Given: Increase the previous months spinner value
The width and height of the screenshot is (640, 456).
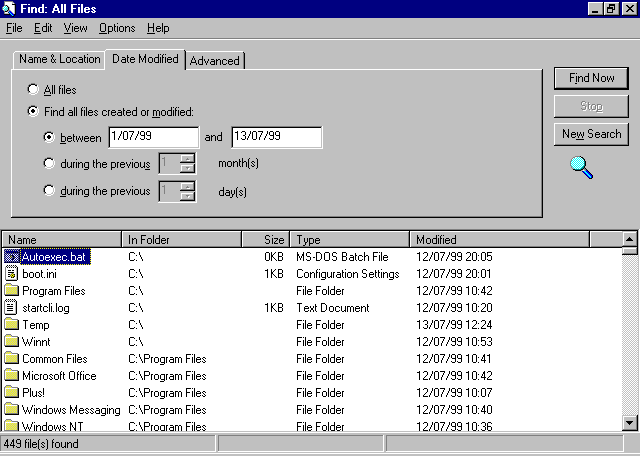Looking at the screenshot, I should coord(187,159).
